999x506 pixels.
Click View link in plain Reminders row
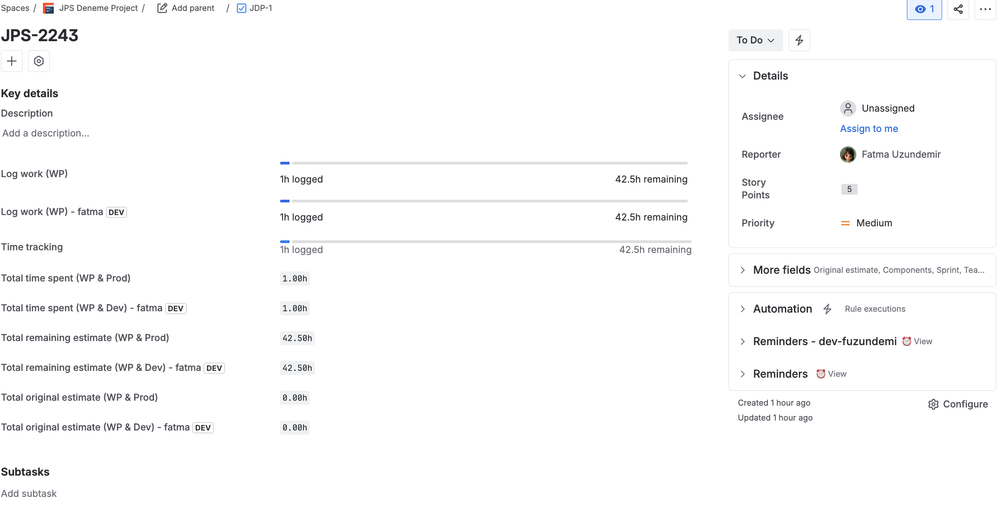click(x=837, y=374)
